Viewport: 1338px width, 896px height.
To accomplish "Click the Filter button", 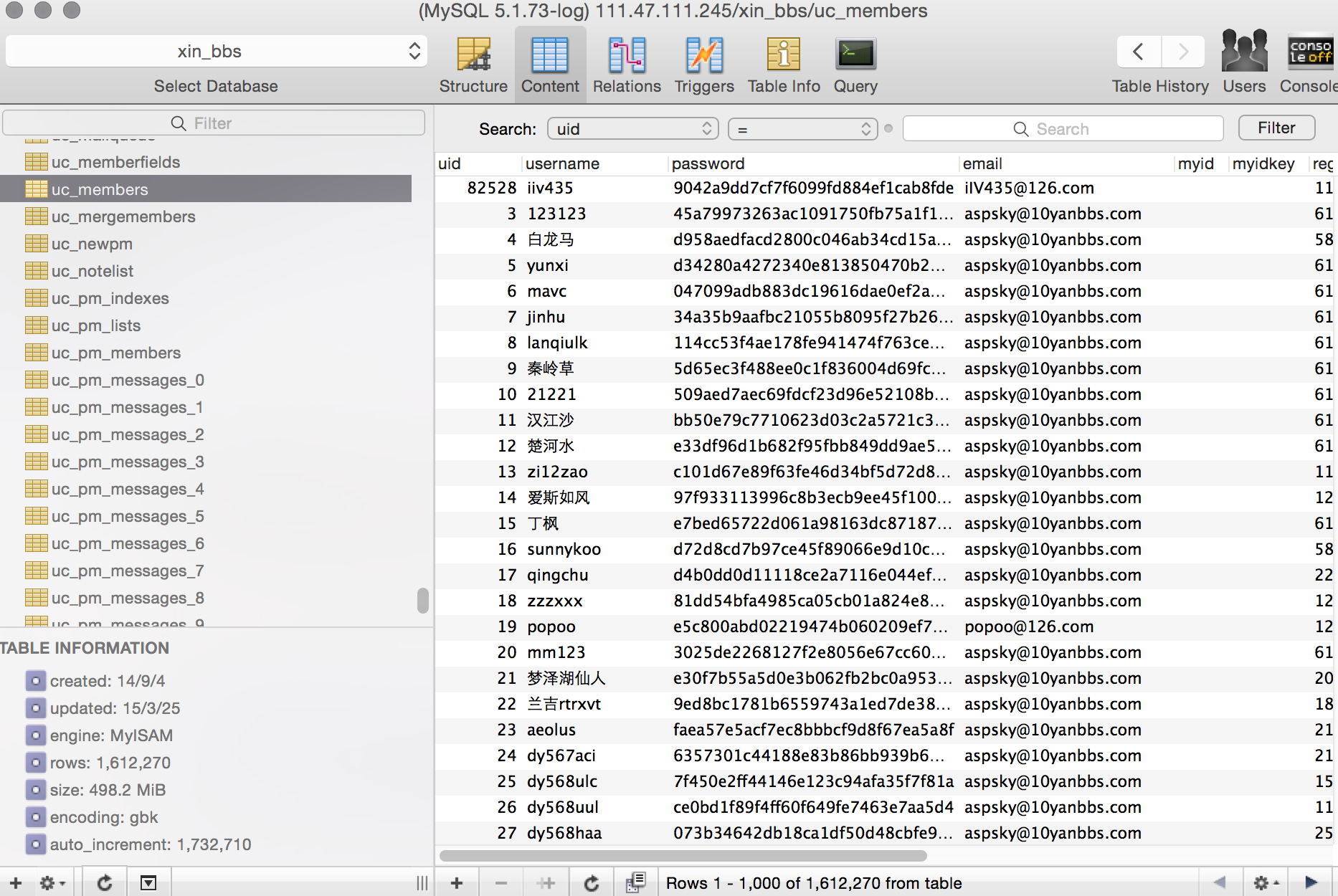I will [1276, 128].
